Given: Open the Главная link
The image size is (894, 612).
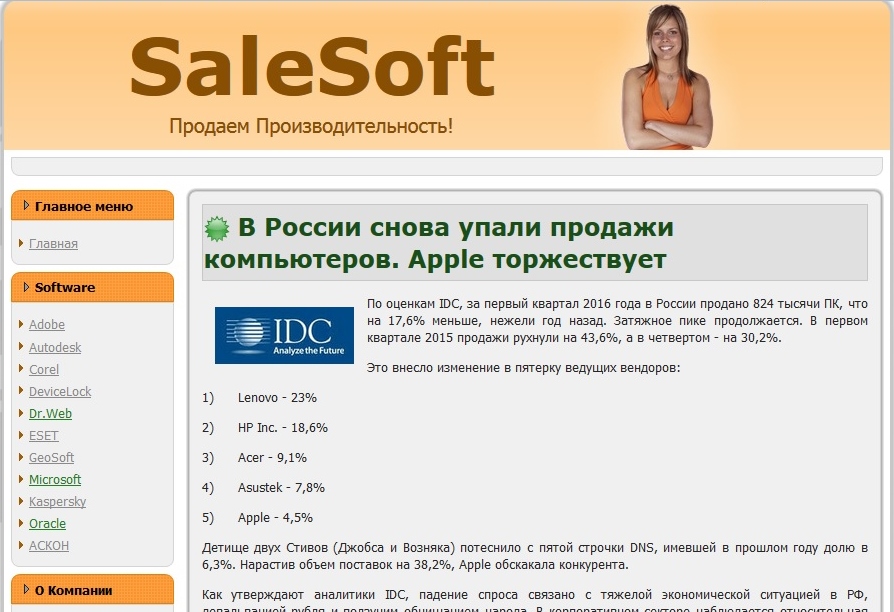Looking at the screenshot, I should (53, 244).
